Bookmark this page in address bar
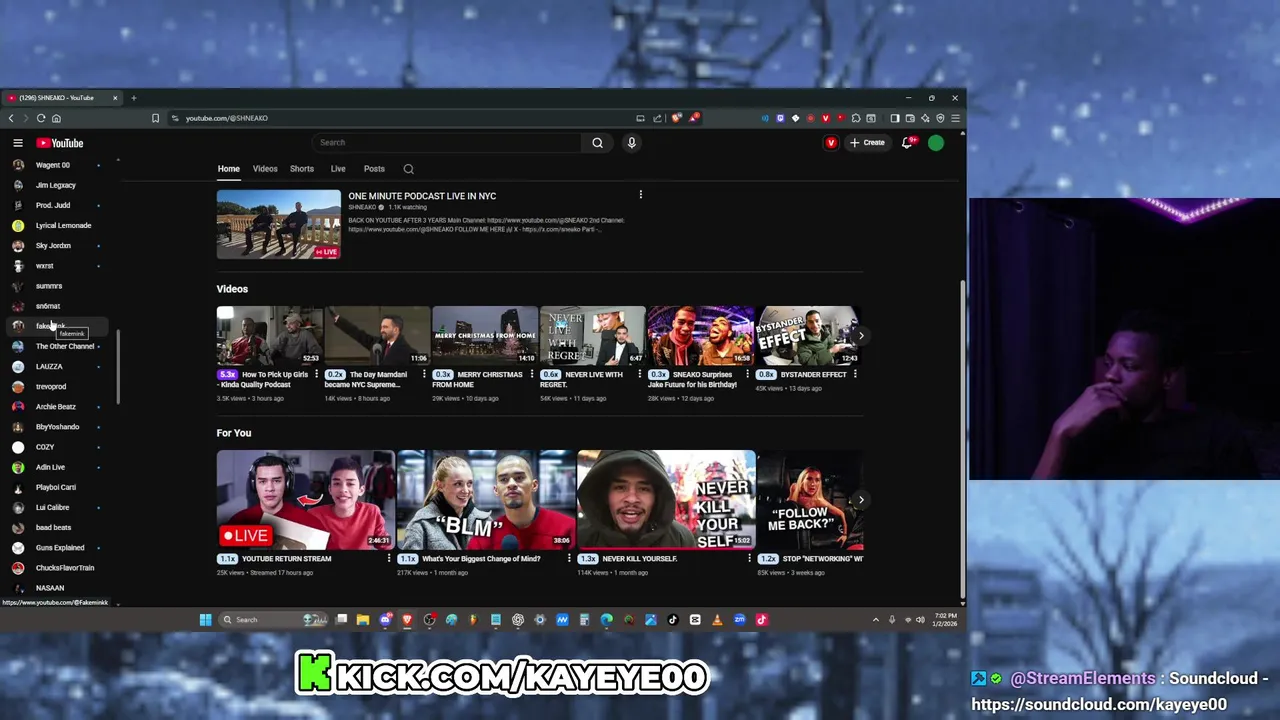The image size is (1280, 720). coord(155,118)
